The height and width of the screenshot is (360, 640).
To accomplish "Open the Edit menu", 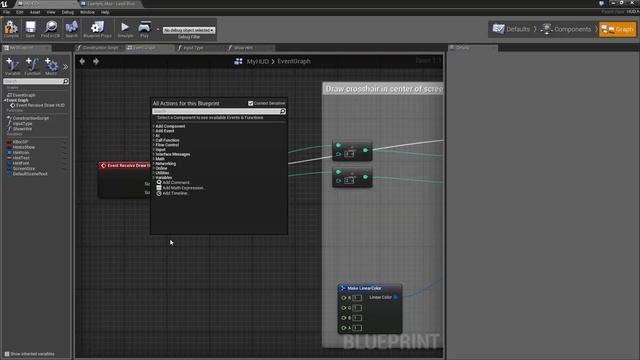I will pos(20,12).
